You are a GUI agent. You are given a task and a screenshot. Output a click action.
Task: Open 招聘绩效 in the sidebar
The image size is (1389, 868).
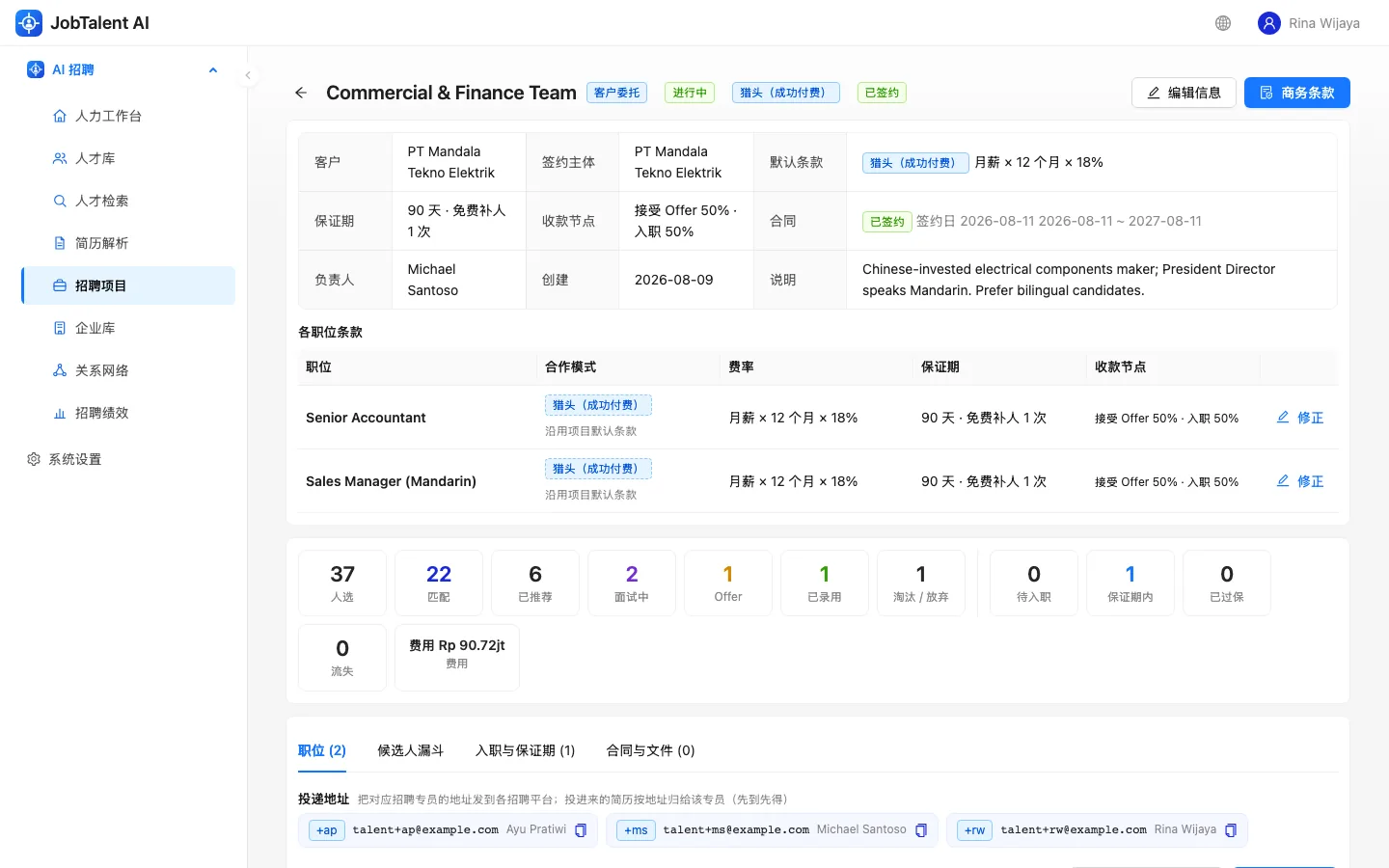tap(128, 413)
